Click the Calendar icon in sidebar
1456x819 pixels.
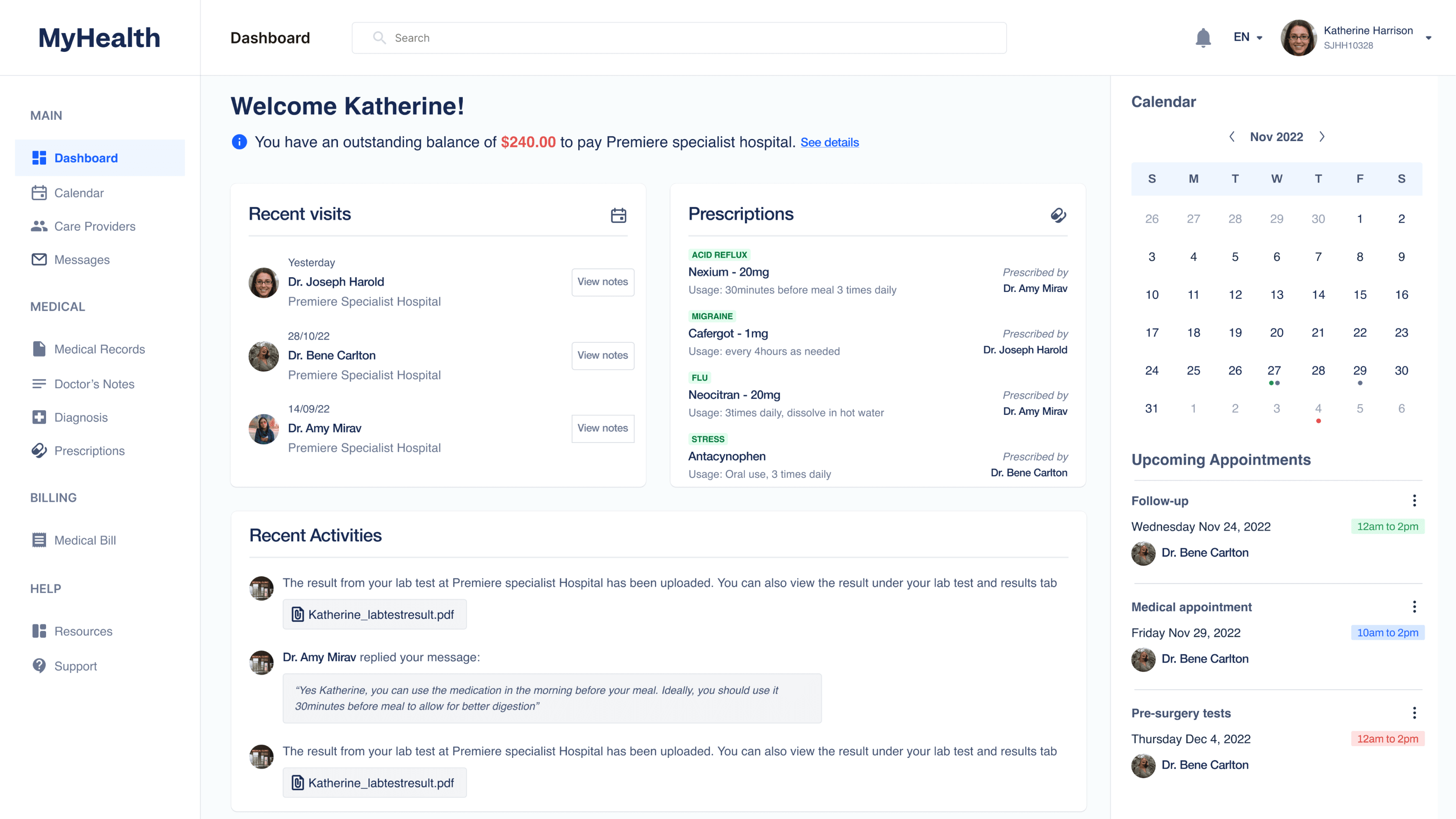click(39, 193)
